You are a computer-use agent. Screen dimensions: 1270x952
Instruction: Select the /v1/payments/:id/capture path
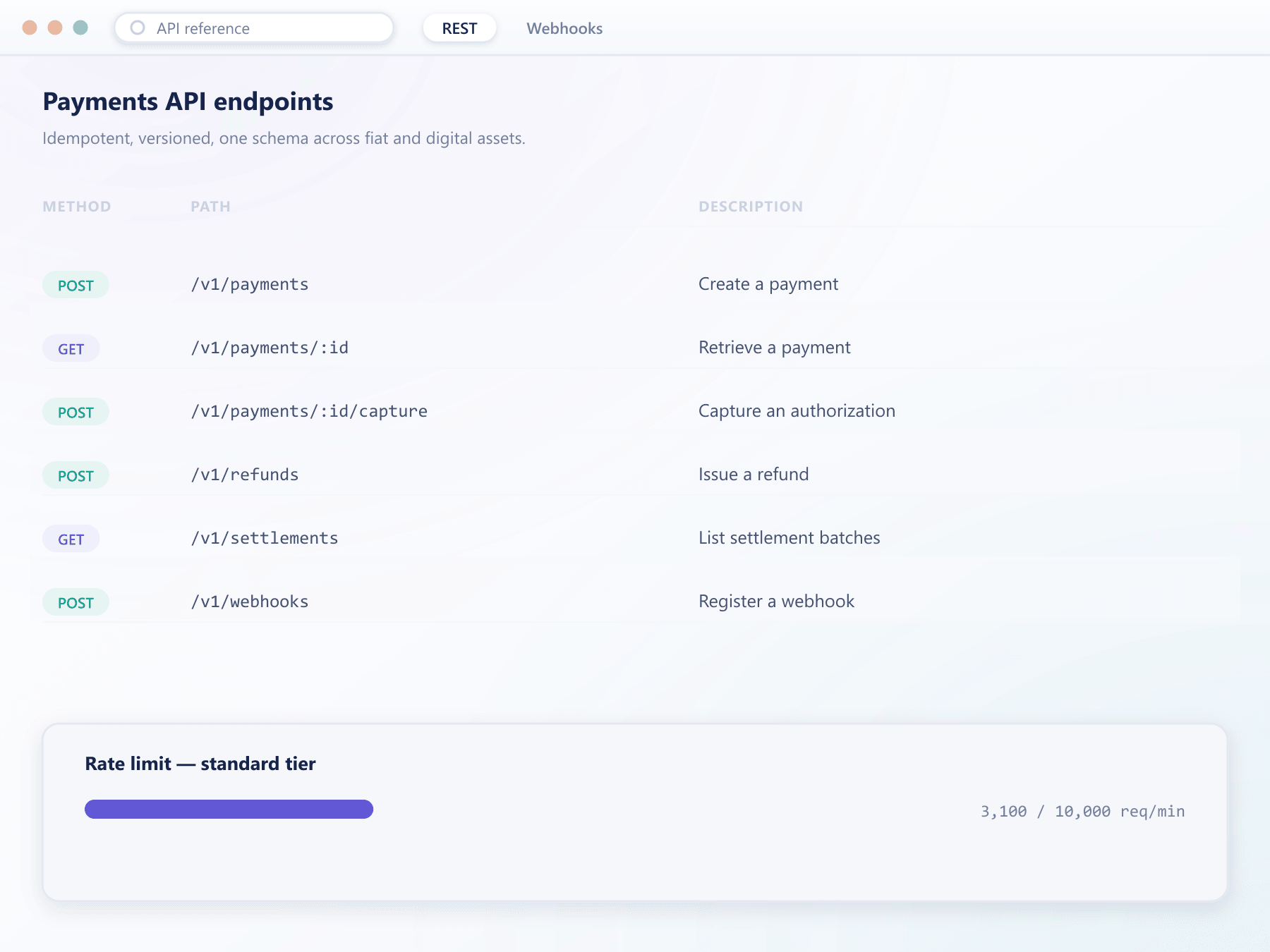click(309, 411)
